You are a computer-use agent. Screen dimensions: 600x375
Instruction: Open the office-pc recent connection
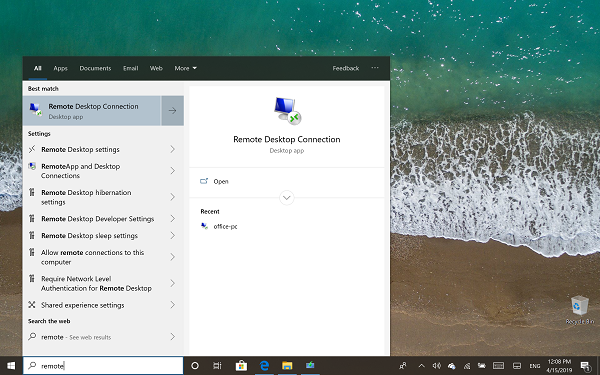[x=225, y=226]
